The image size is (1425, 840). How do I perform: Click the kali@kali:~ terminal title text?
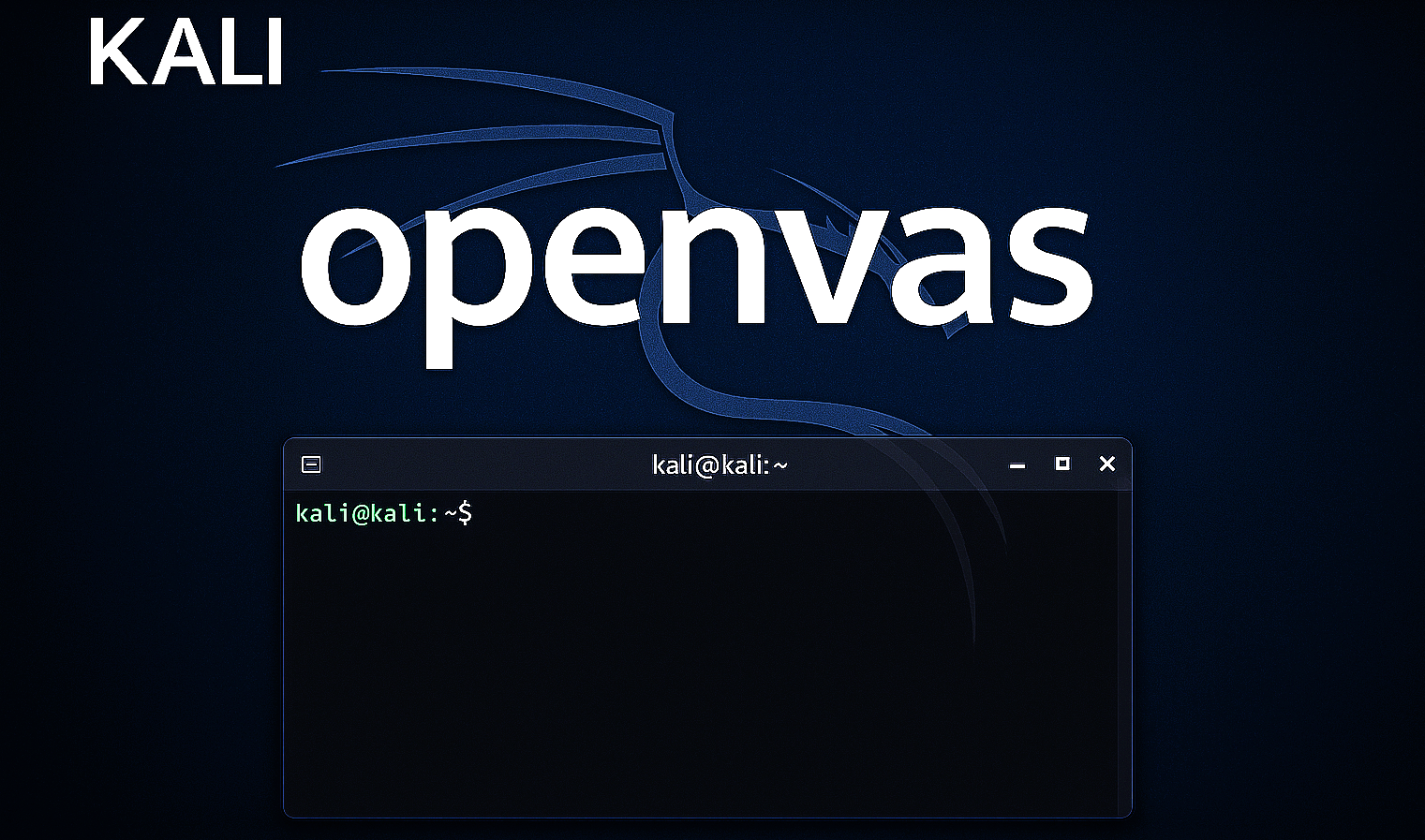point(720,464)
